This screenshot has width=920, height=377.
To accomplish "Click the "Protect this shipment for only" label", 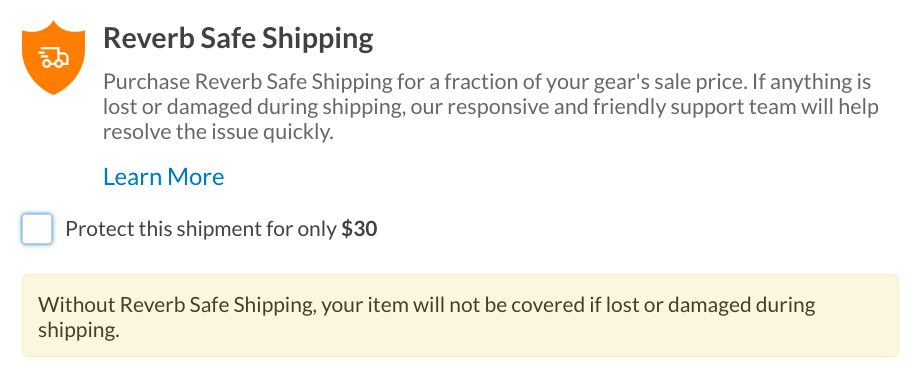I will (x=201, y=229).
